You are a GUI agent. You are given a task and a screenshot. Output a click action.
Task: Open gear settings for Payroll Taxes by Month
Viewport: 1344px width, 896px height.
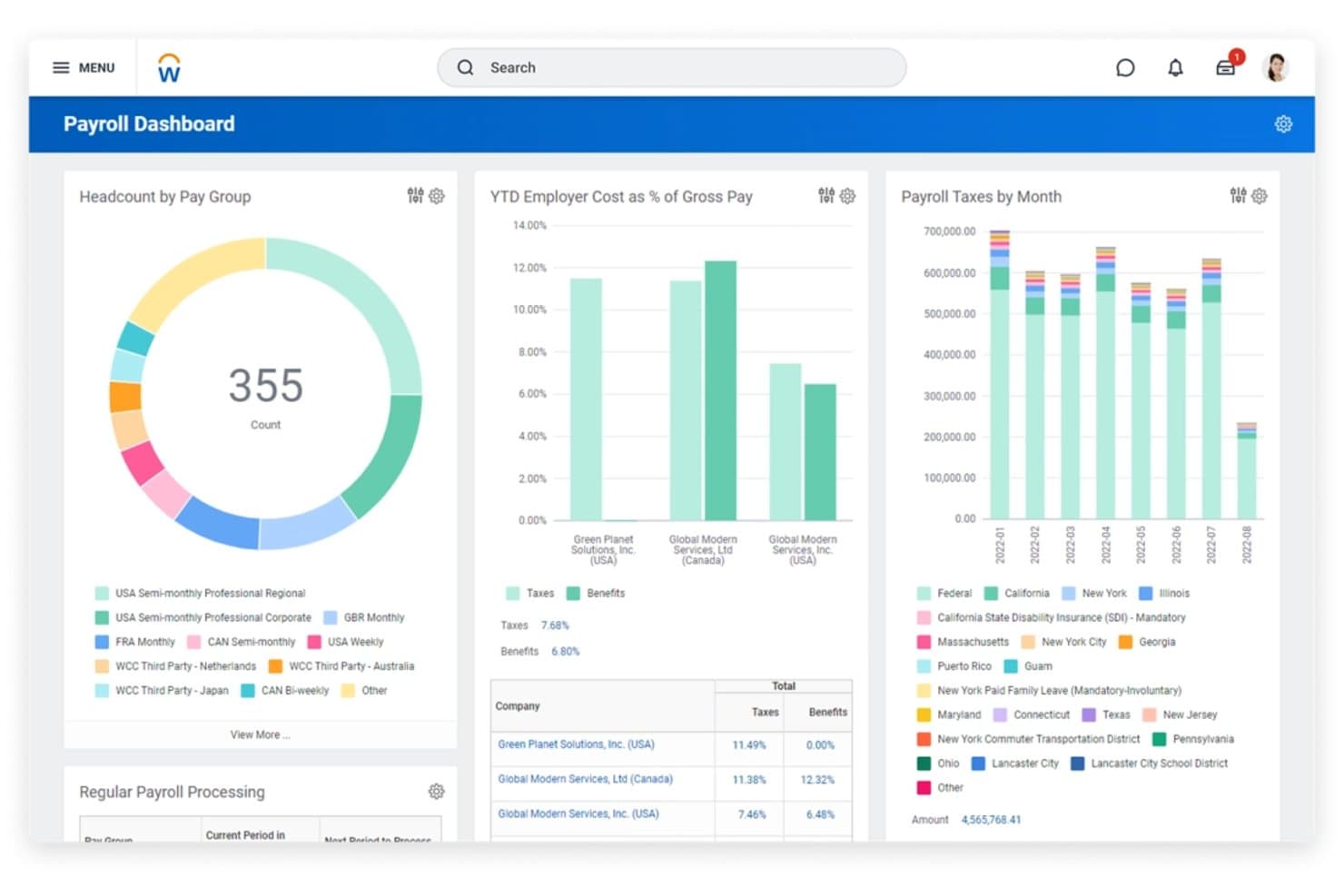1260,196
